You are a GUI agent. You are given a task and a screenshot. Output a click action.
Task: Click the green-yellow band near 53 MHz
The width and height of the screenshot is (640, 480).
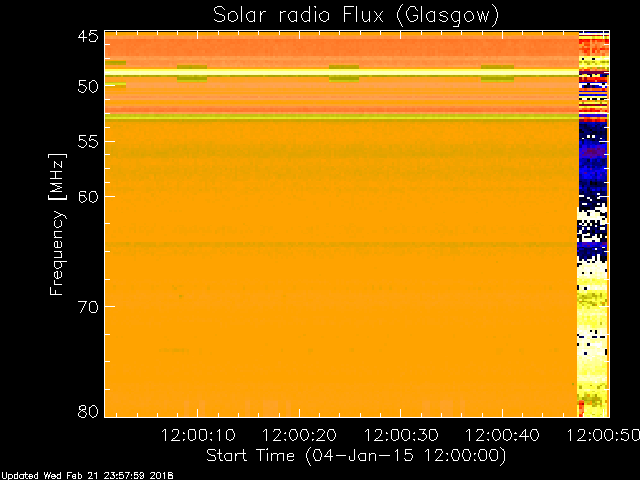pos(342,117)
